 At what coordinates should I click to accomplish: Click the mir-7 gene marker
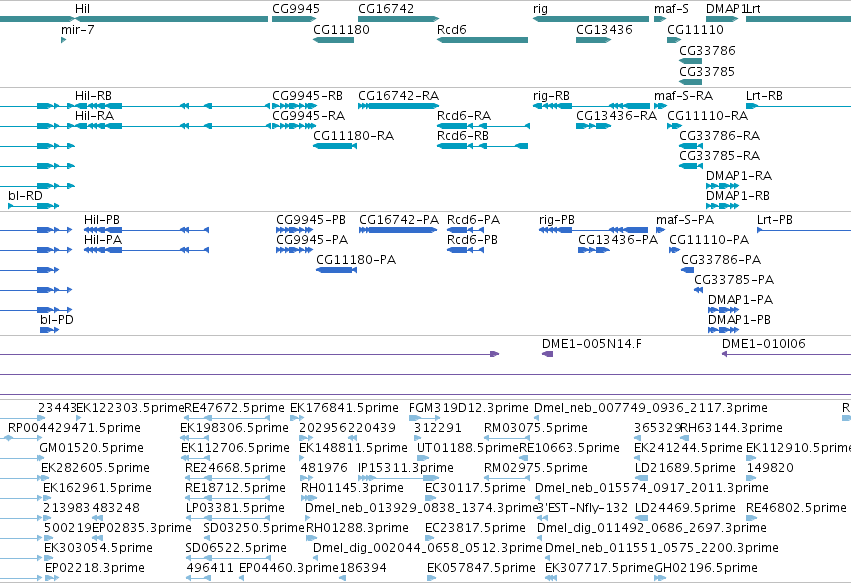point(63,40)
